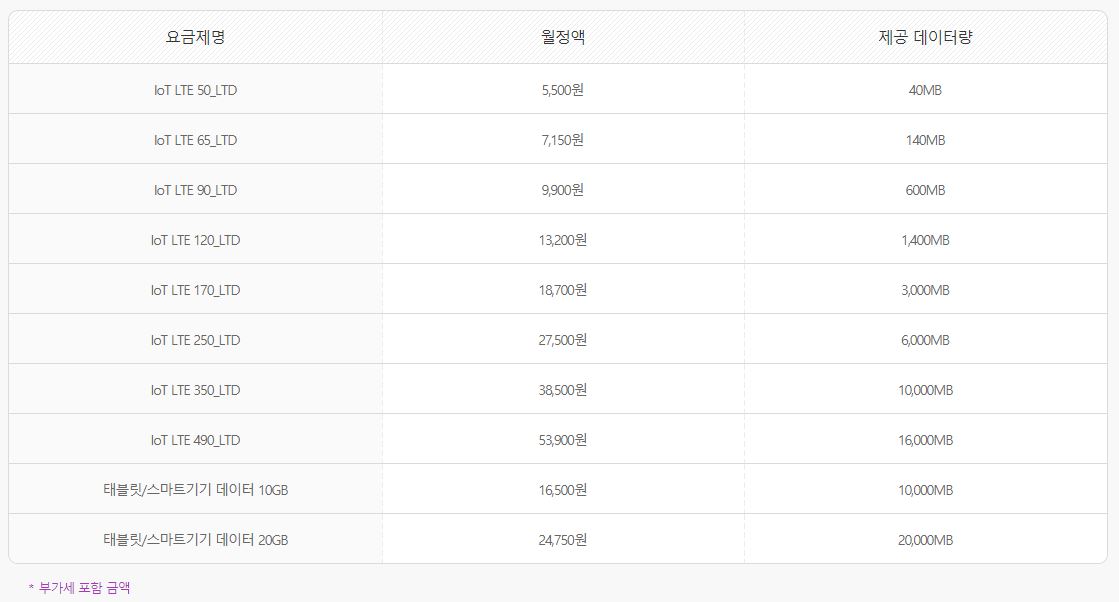Image resolution: width=1119 pixels, height=602 pixels.
Task: Click the 24,750원 monthly fee cell
Action: 562,540
